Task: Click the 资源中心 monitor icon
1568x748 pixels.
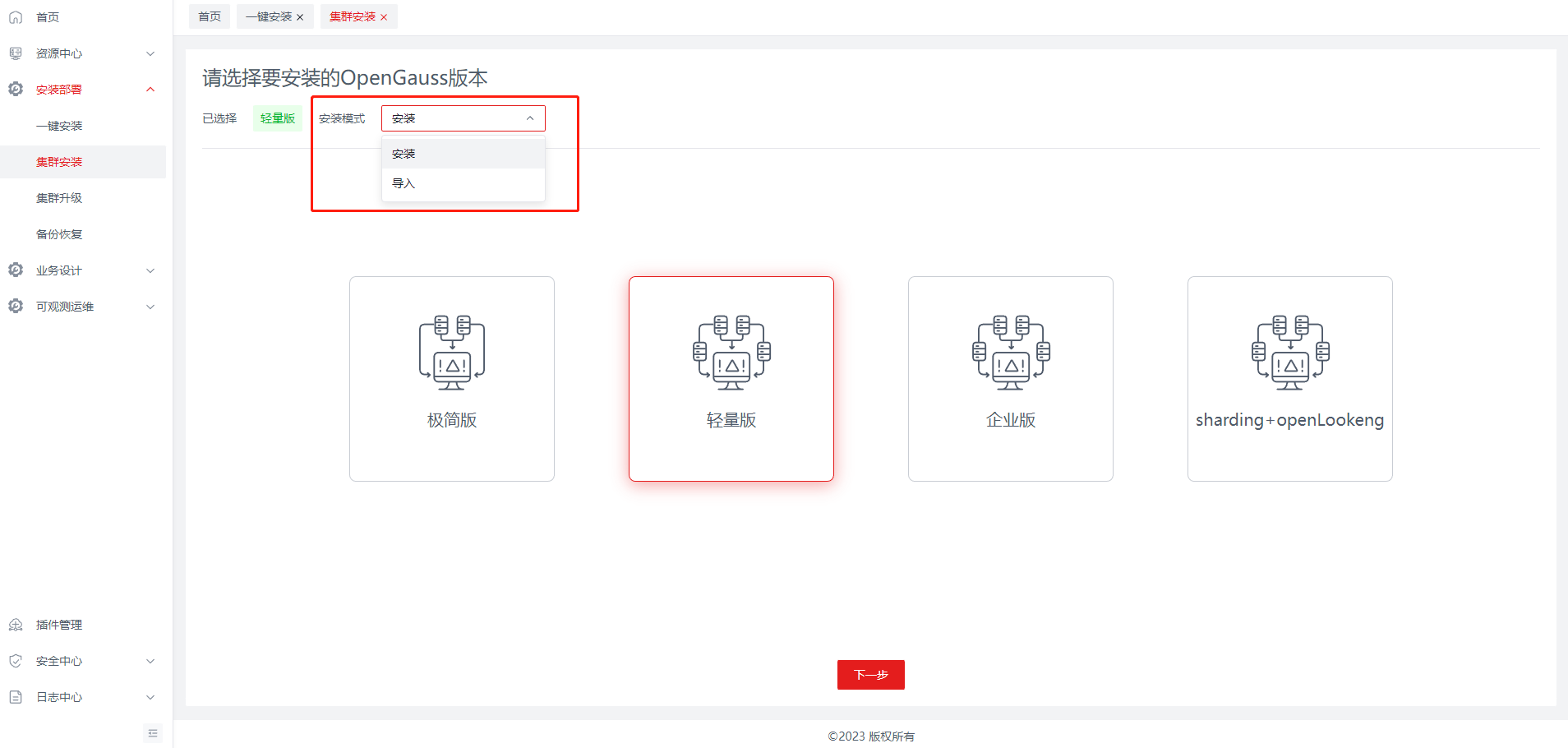Action: [x=16, y=53]
